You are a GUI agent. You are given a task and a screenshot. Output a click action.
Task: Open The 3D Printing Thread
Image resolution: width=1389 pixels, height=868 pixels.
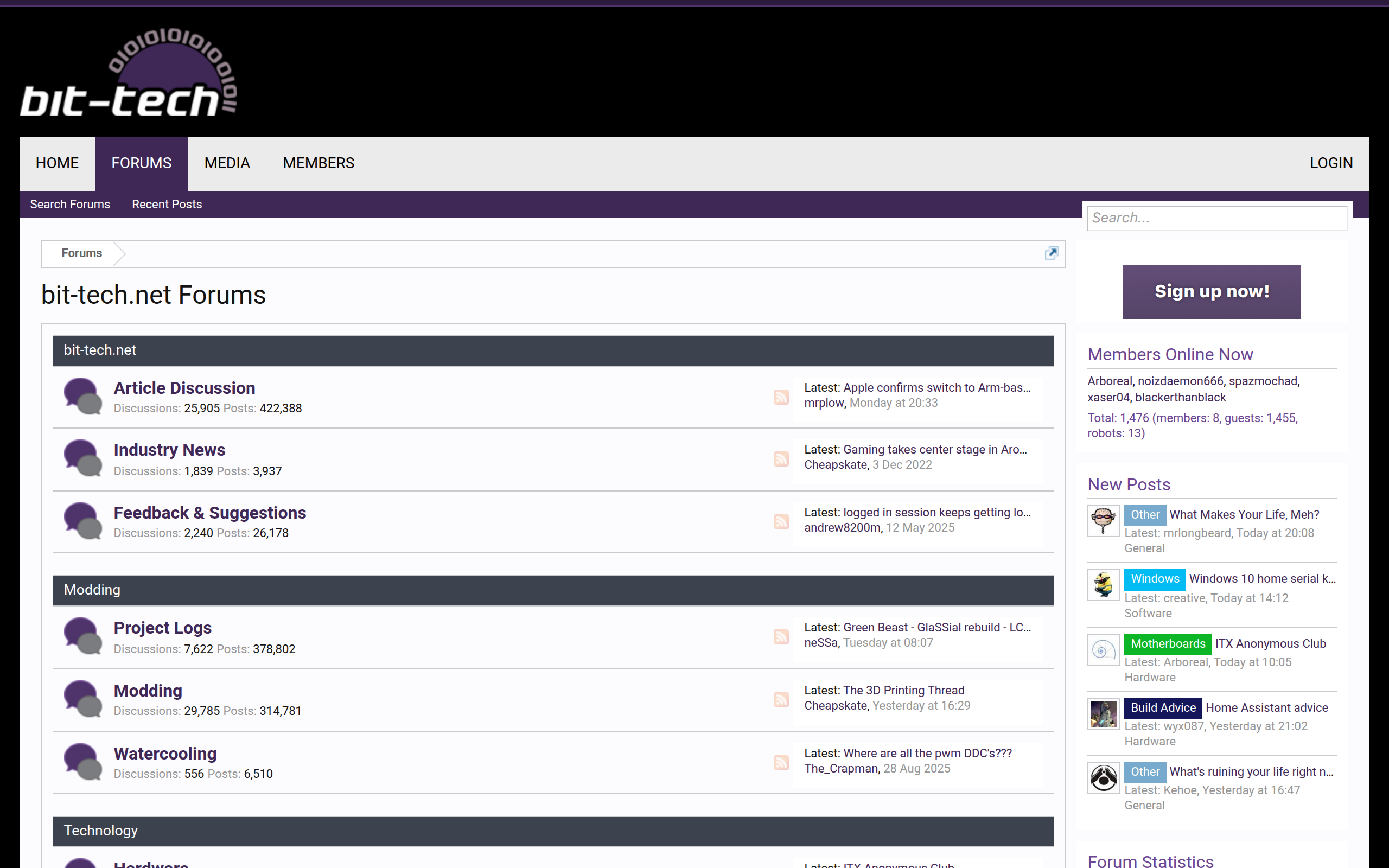click(x=903, y=691)
